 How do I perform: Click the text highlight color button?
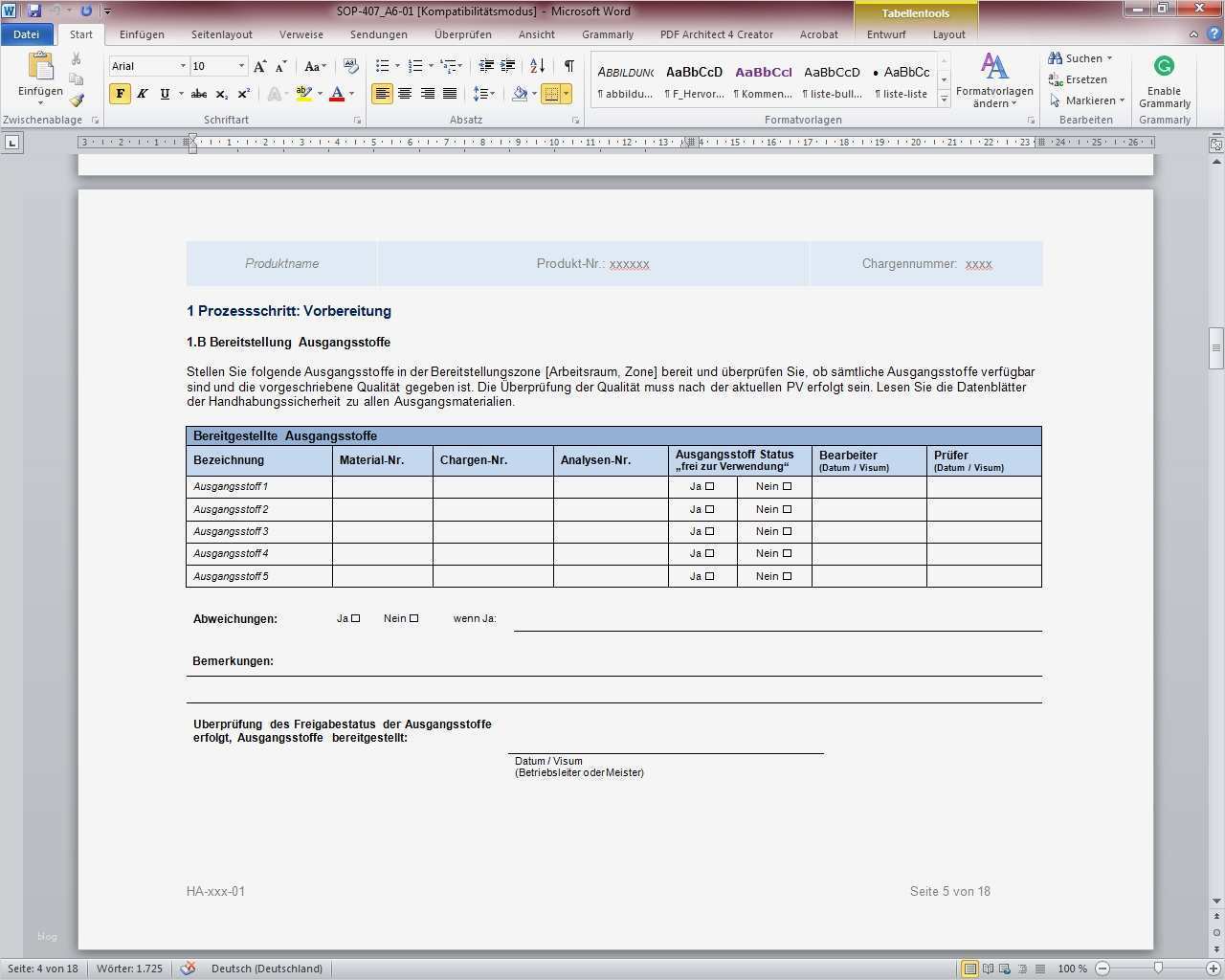point(304,94)
